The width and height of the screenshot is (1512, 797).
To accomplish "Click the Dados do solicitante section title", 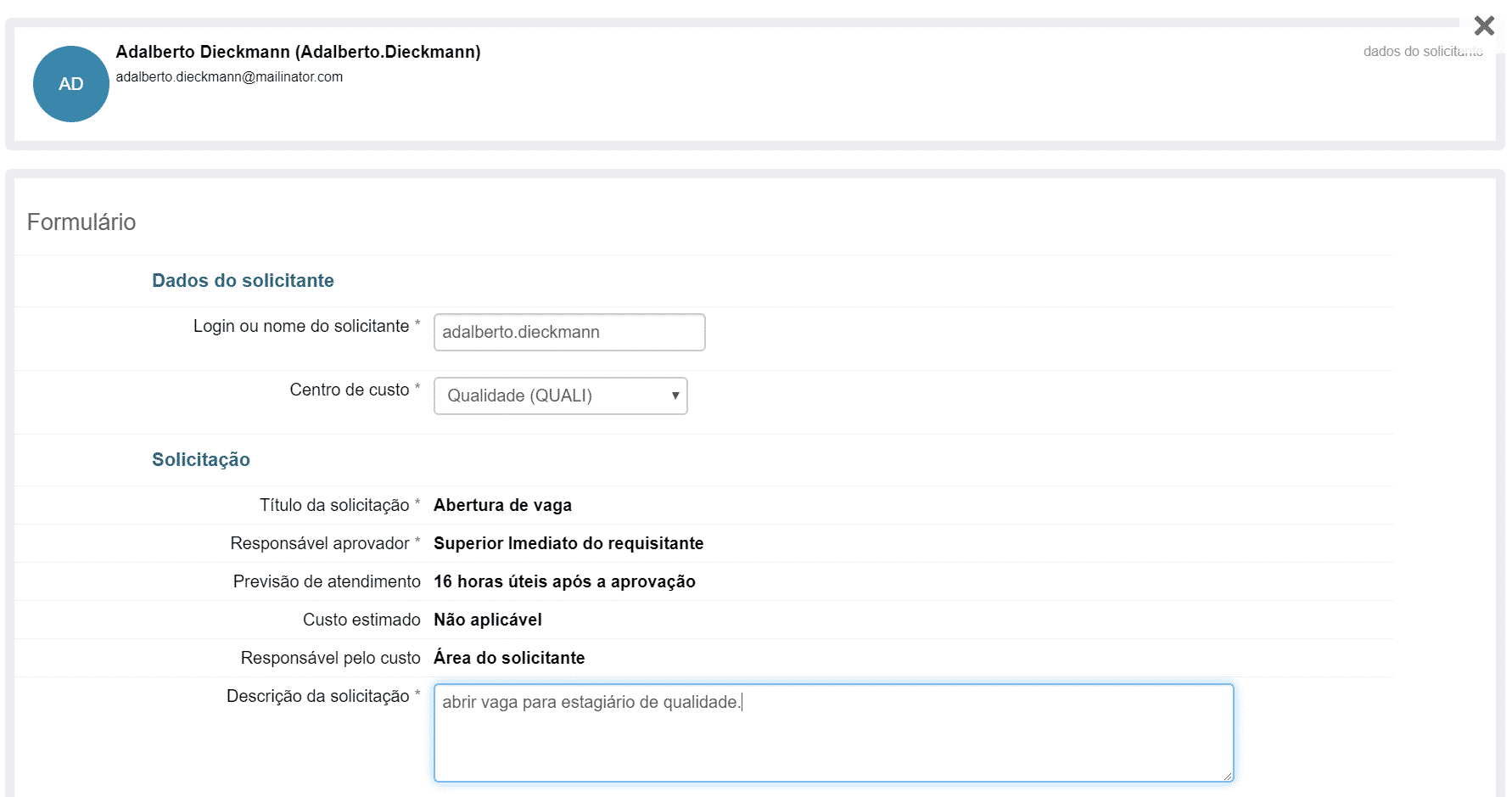I will (x=243, y=281).
